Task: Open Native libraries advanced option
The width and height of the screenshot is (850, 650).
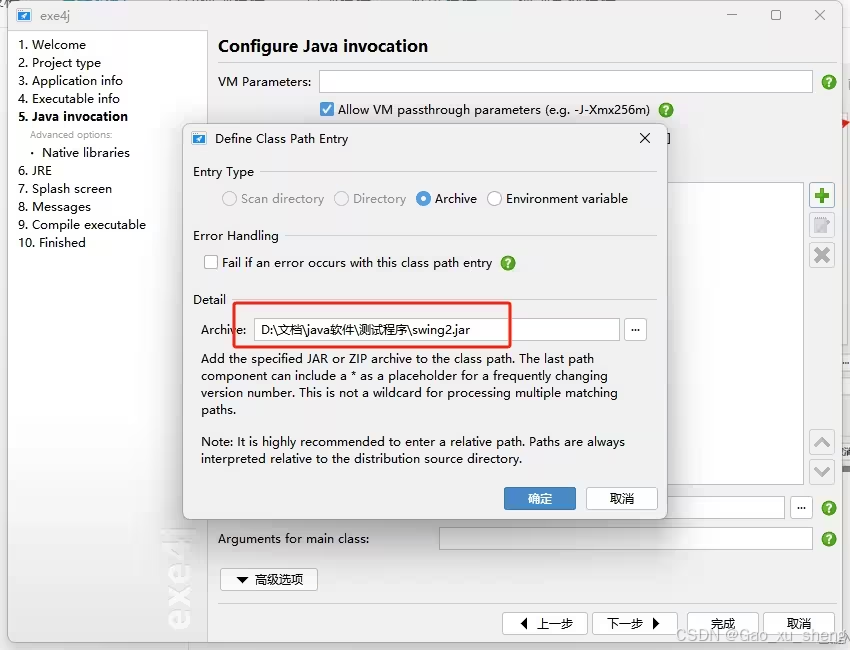Action: [86, 152]
